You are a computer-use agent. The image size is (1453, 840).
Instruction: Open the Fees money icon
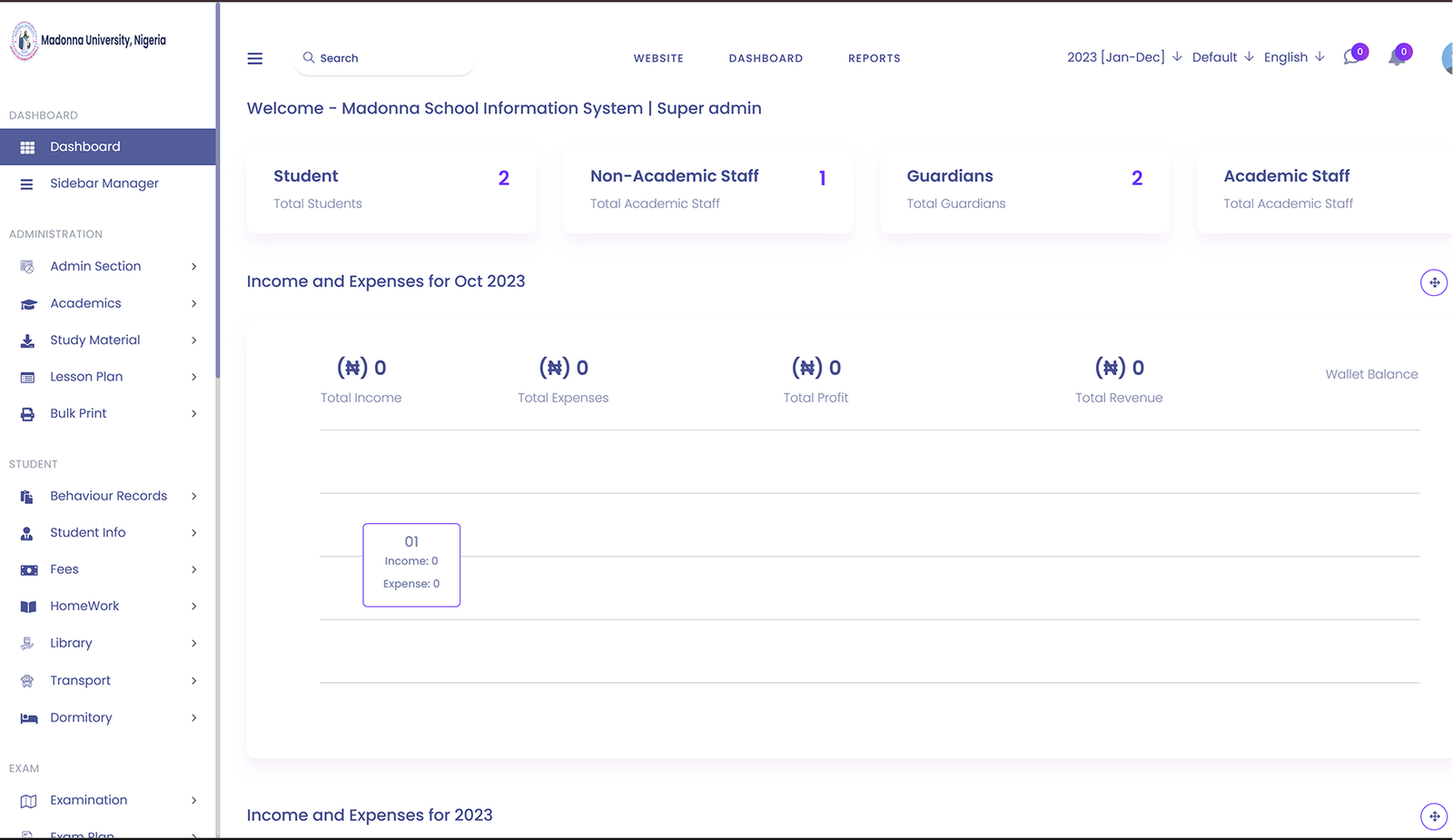click(x=27, y=569)
